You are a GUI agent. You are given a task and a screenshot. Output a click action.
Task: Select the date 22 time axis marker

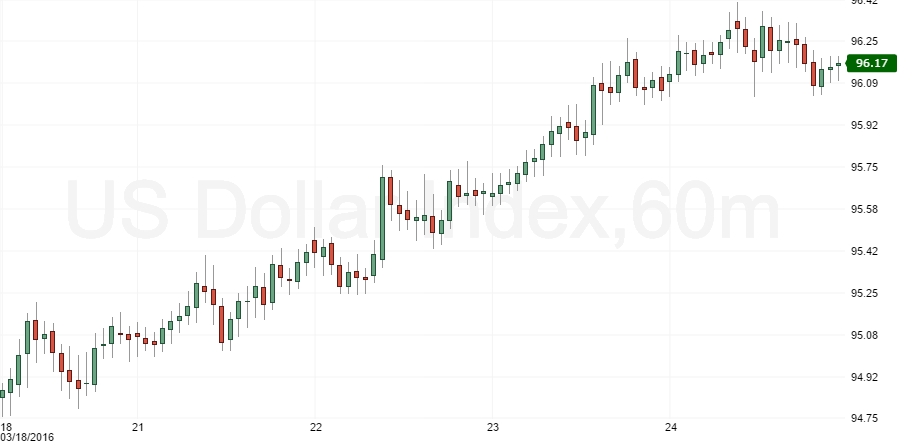click(315, 427)
